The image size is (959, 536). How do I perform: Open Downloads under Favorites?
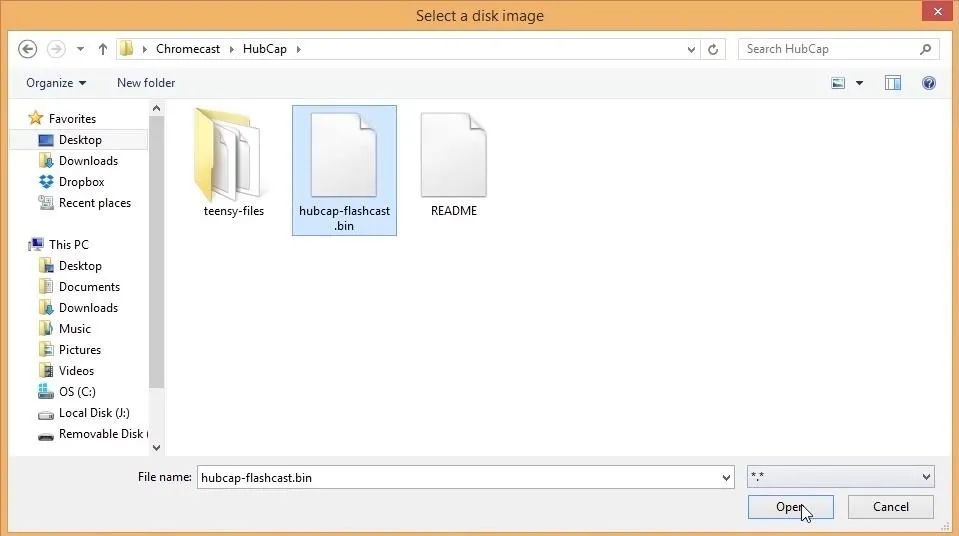pos(88,161)
